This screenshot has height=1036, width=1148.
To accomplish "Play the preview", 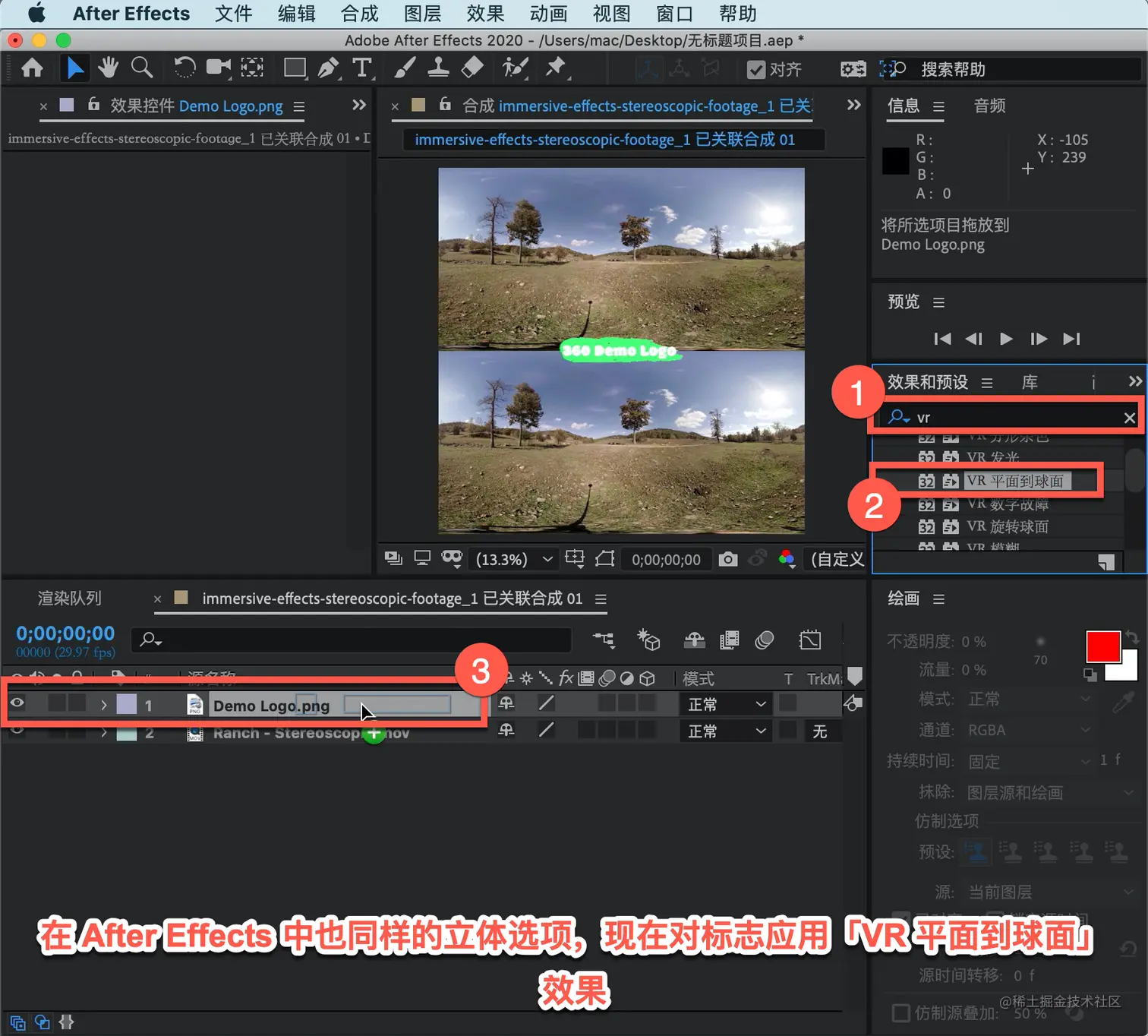I will tap(1006, 339).
